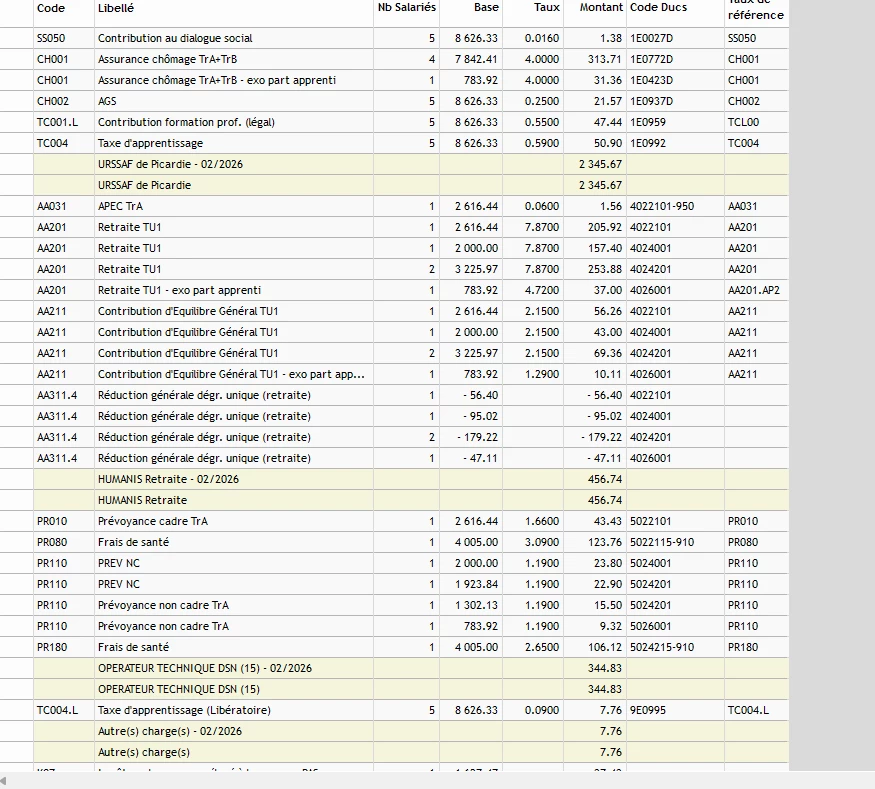Select 'Assurance chômage TrA+TrB - exo part apprenti'

pyautogui.click(x=217, y=80)
